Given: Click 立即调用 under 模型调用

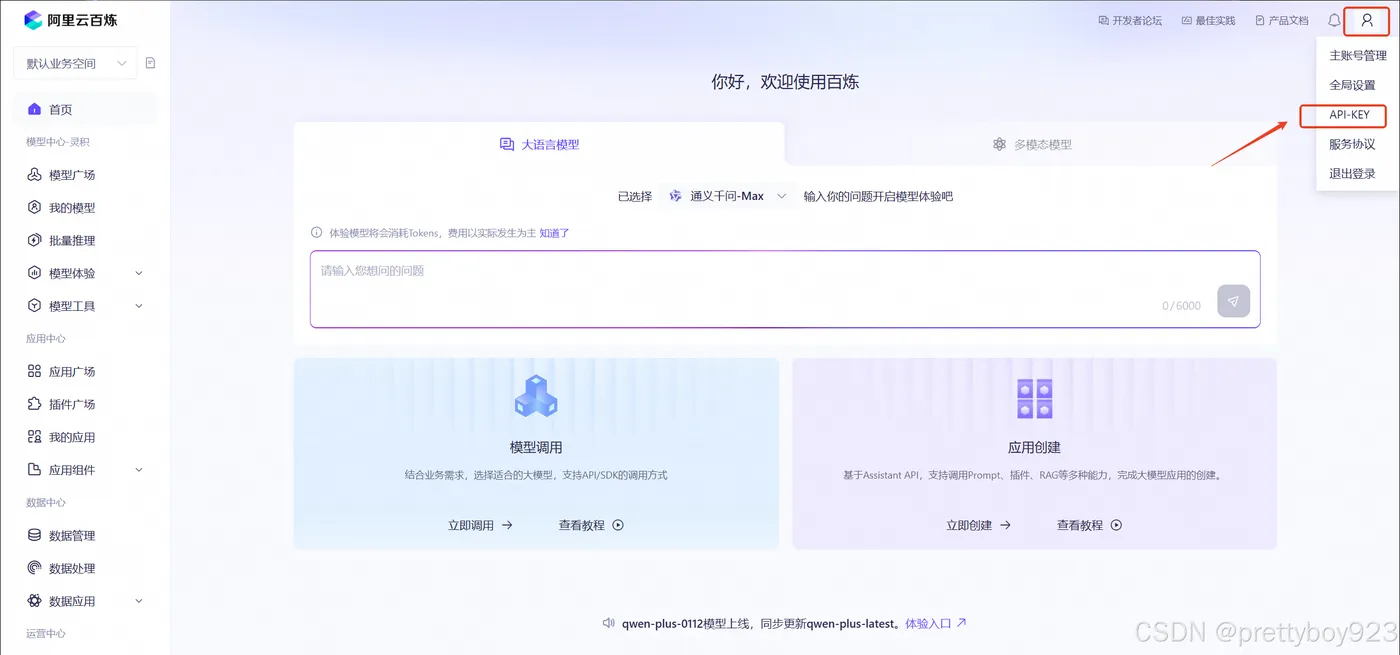Looking at the screenshot, I should point(480,525).
